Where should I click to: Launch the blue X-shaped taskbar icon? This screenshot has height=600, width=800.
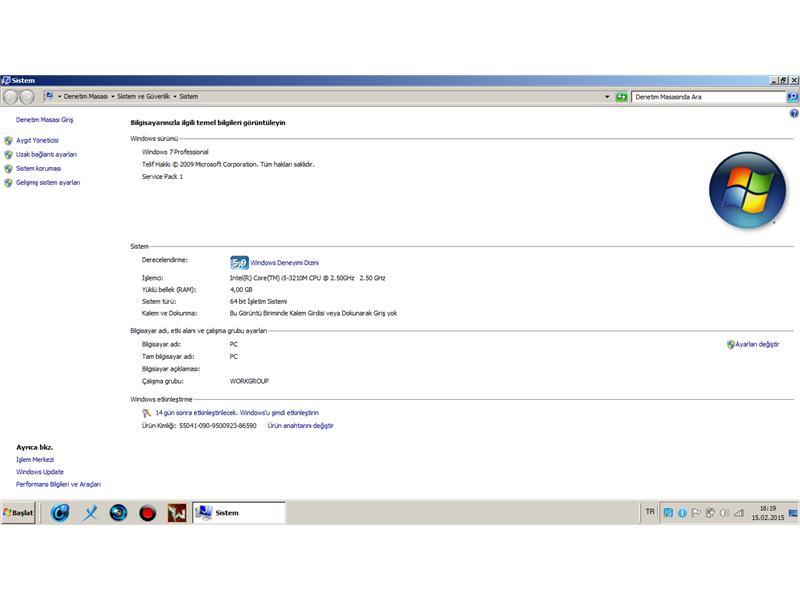click(90, 513)
